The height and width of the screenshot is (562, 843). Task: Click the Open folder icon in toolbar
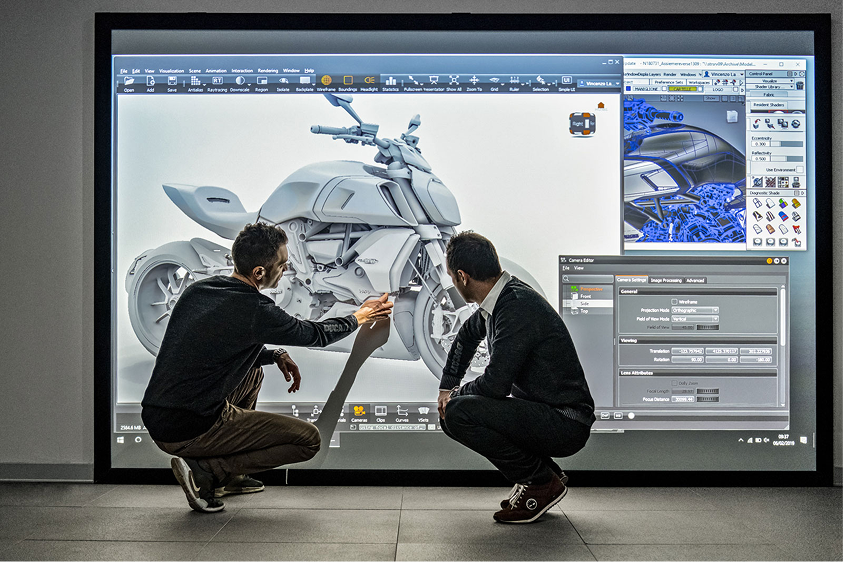pyautogui.click(x=129, y=81)
